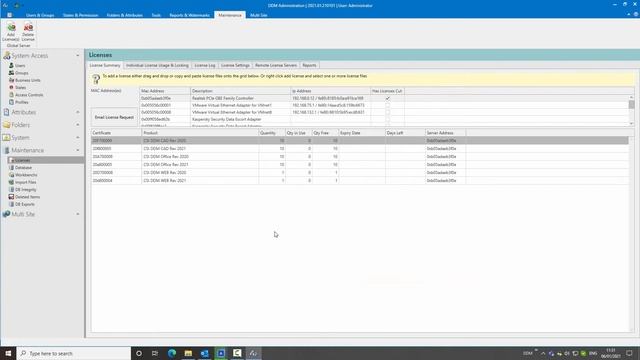Sort licenses by Quantity column
This screenshot has height=360, width=640.
pos(272,133)
